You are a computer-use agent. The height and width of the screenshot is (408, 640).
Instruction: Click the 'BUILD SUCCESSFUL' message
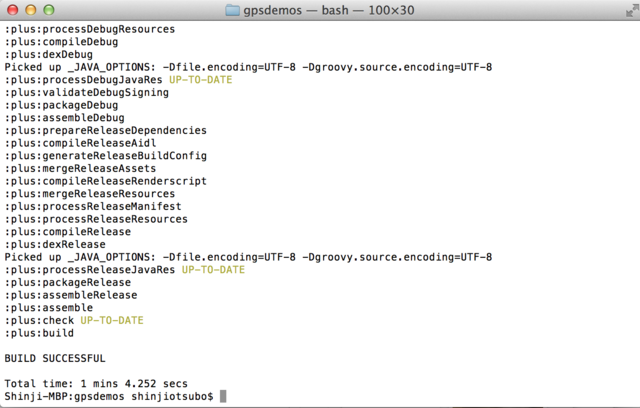(x=55, y=359)
